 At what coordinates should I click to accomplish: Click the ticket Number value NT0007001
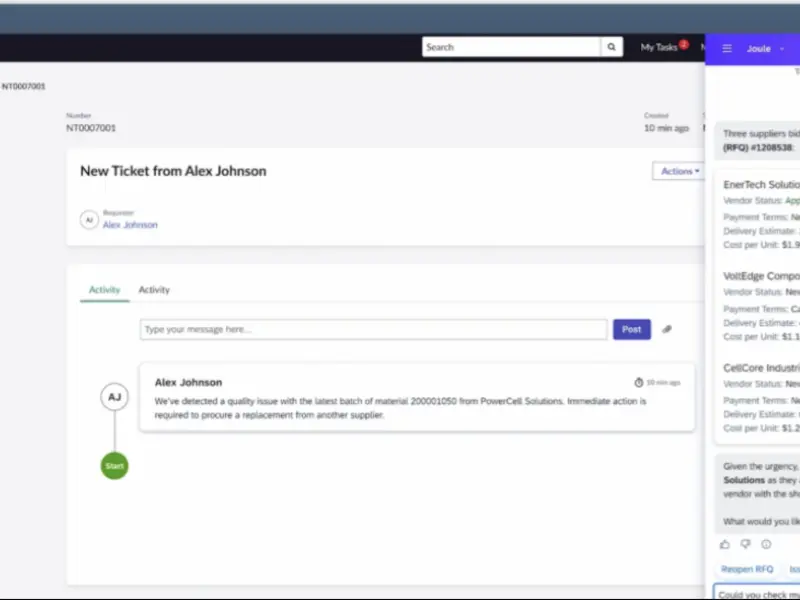[91, 128]
